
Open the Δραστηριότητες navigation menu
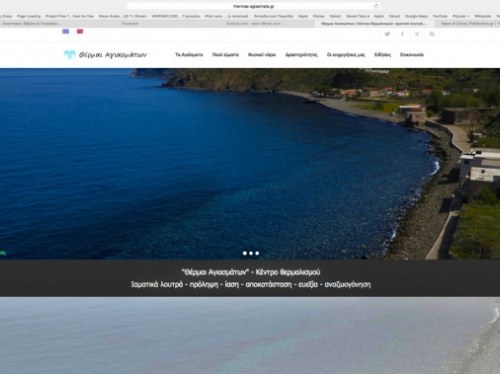tap(301, 55)
